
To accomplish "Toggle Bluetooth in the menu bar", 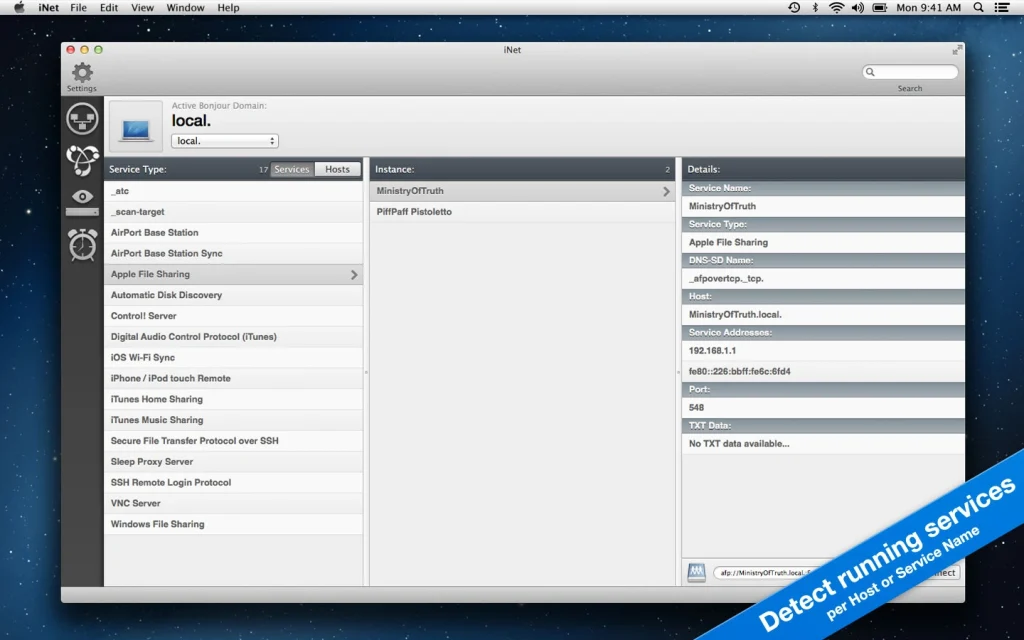I will [x=814, y=7].
